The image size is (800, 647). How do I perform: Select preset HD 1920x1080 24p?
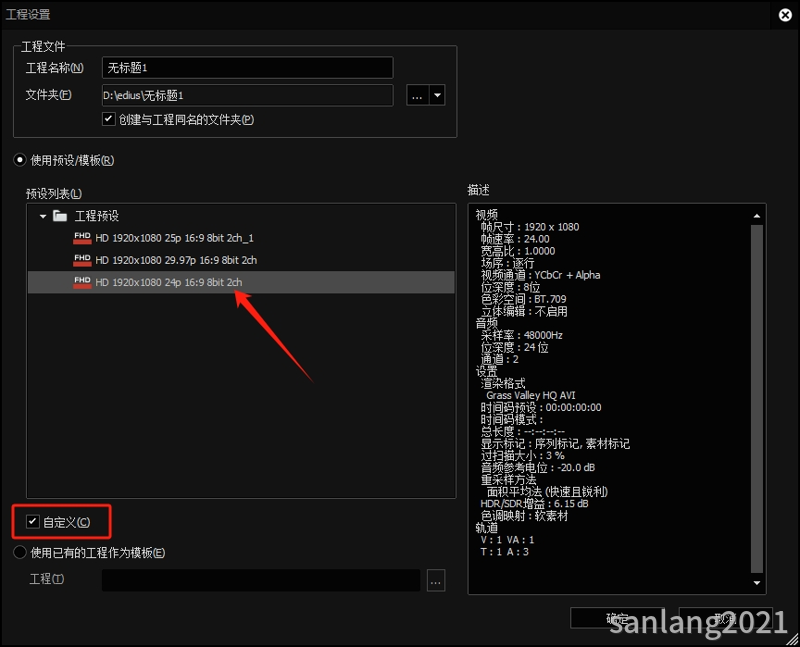coord(241,282)
